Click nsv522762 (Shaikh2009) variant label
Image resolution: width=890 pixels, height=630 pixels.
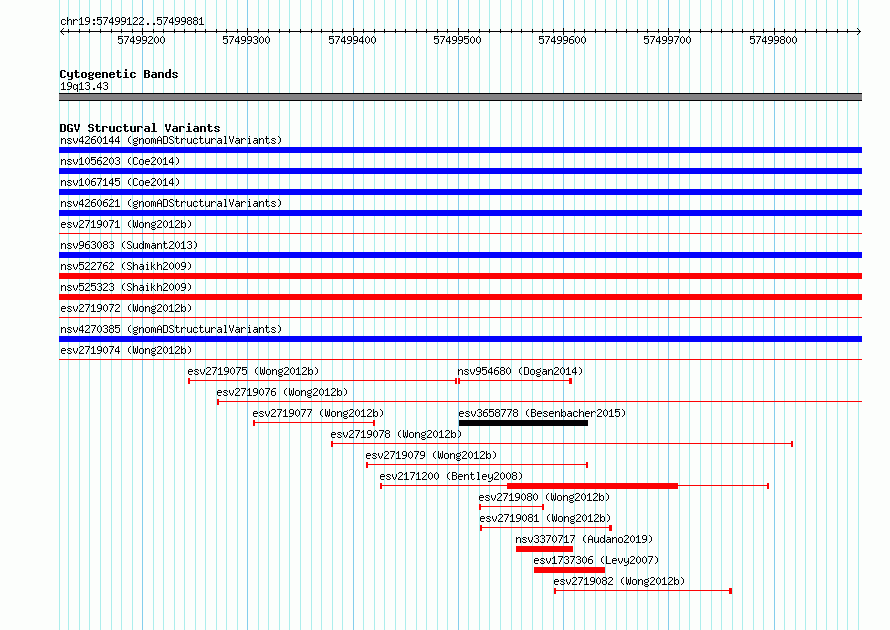click(126, 266)
